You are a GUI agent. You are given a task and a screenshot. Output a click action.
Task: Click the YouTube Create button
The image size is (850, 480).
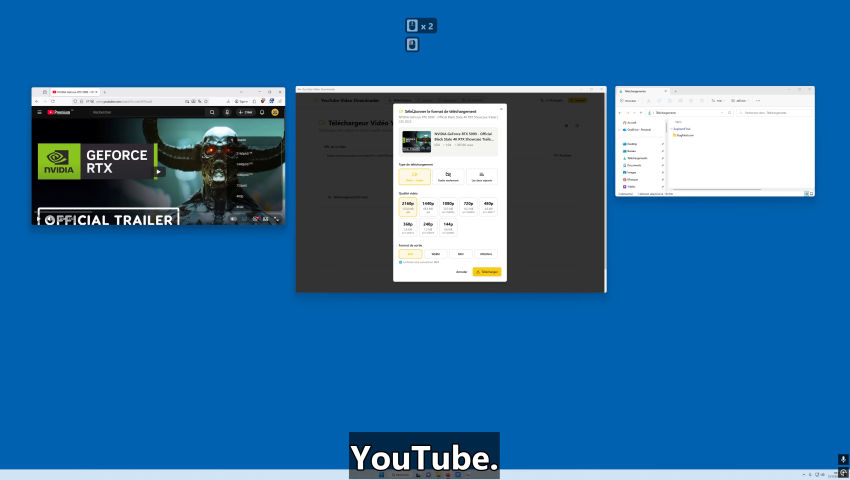(245, 112)
